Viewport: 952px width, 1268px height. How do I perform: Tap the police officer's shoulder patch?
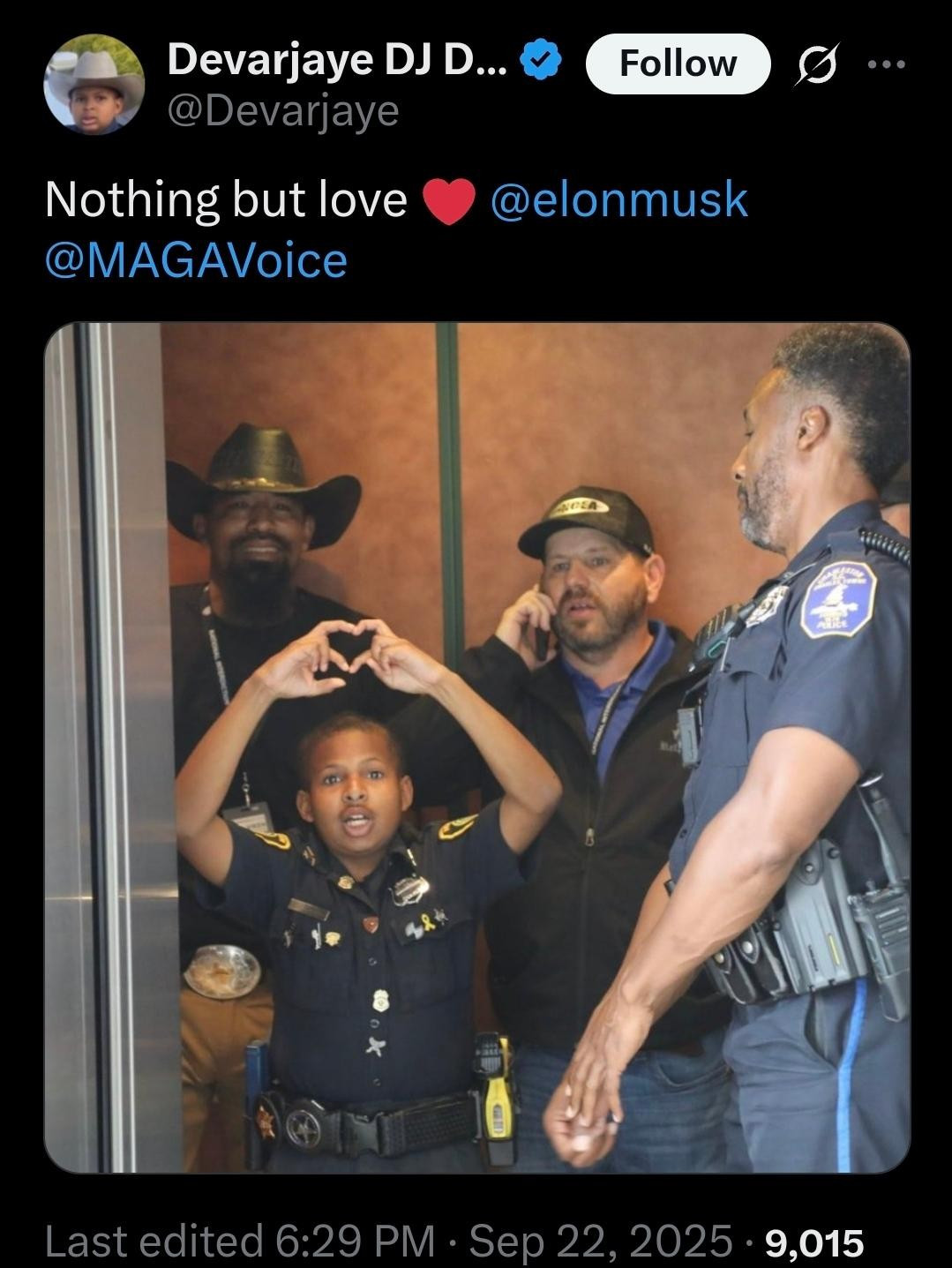tap(837, 598)
